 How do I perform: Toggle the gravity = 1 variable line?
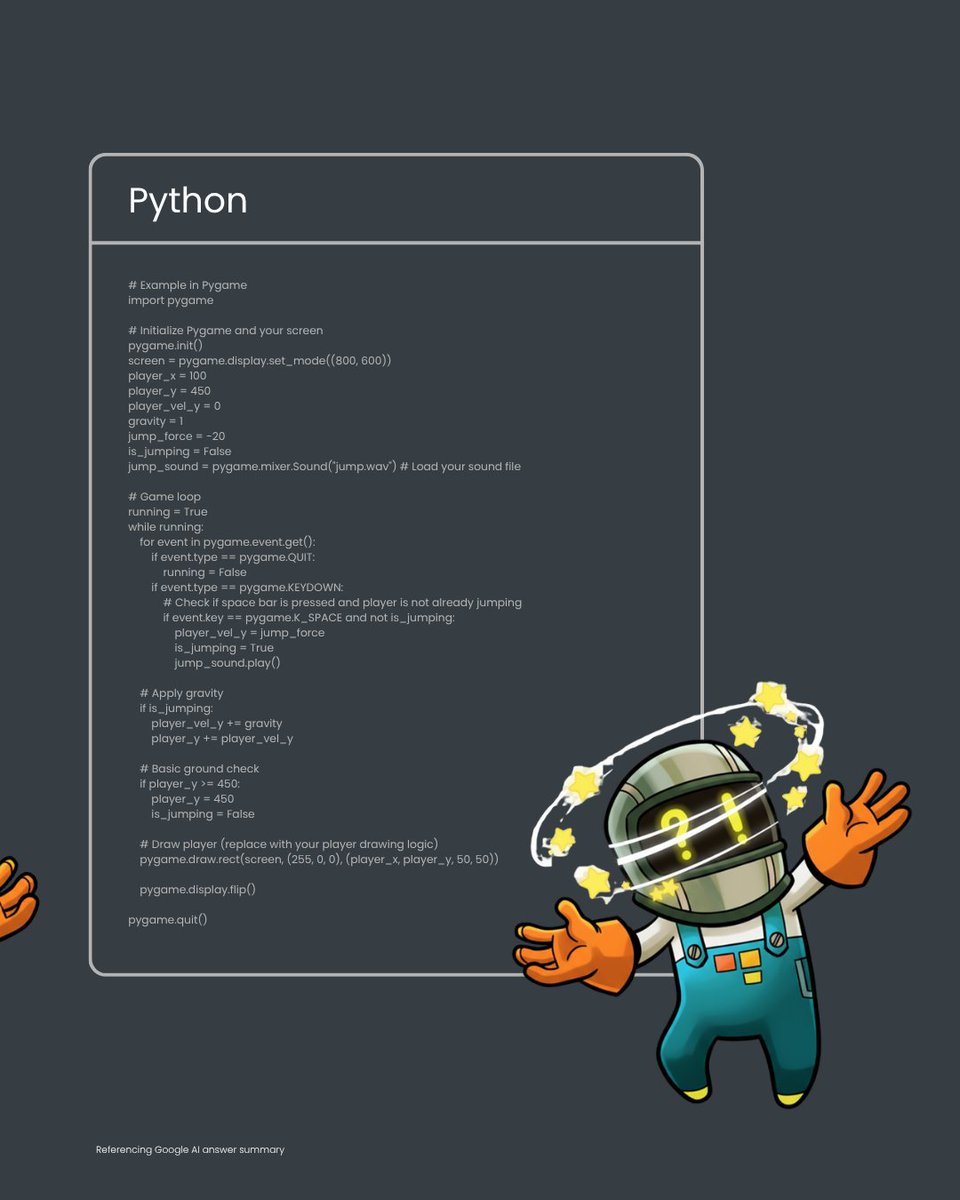tap(155, 421)
